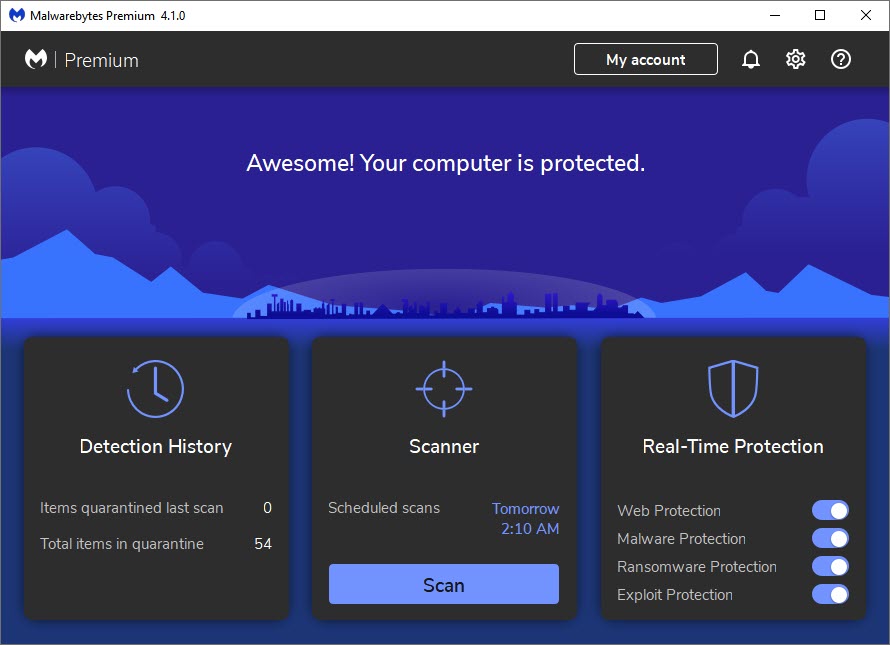The height and width of the screenshot is (645, 890).
Task: Open the notifications bell
Action: click(750, 59)
